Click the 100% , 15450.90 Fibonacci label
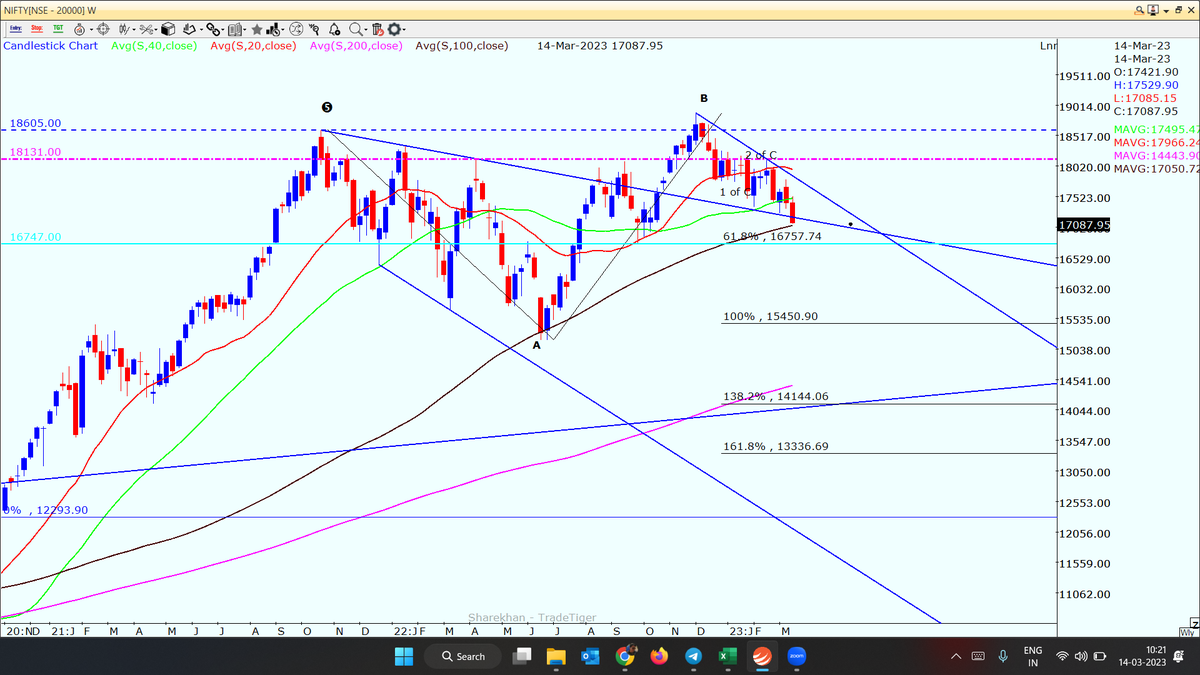Screen dimensions: 1200x675 point(770,316)
